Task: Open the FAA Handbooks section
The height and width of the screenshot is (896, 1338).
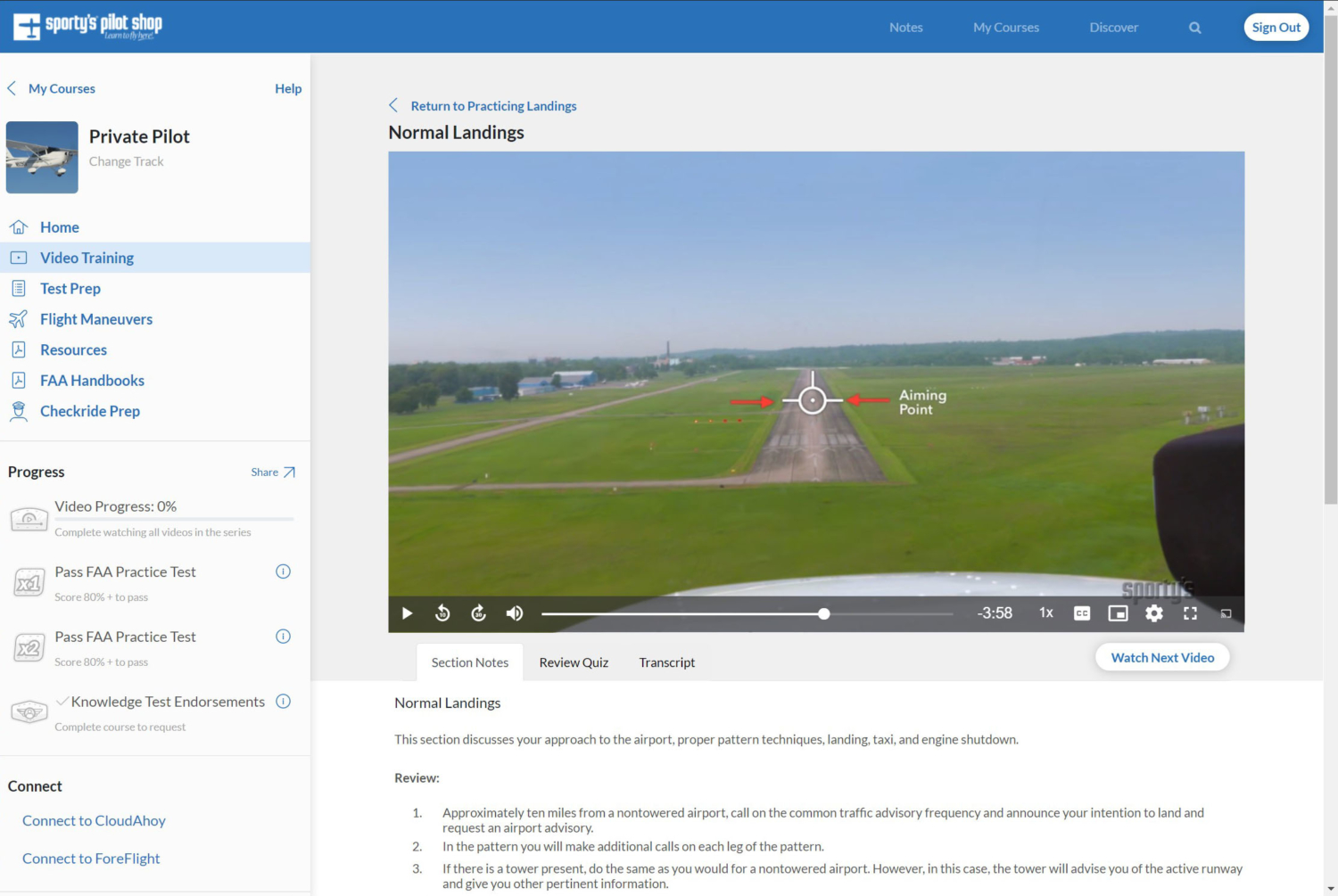Action: pyautogui.click(x=92, y=380)
